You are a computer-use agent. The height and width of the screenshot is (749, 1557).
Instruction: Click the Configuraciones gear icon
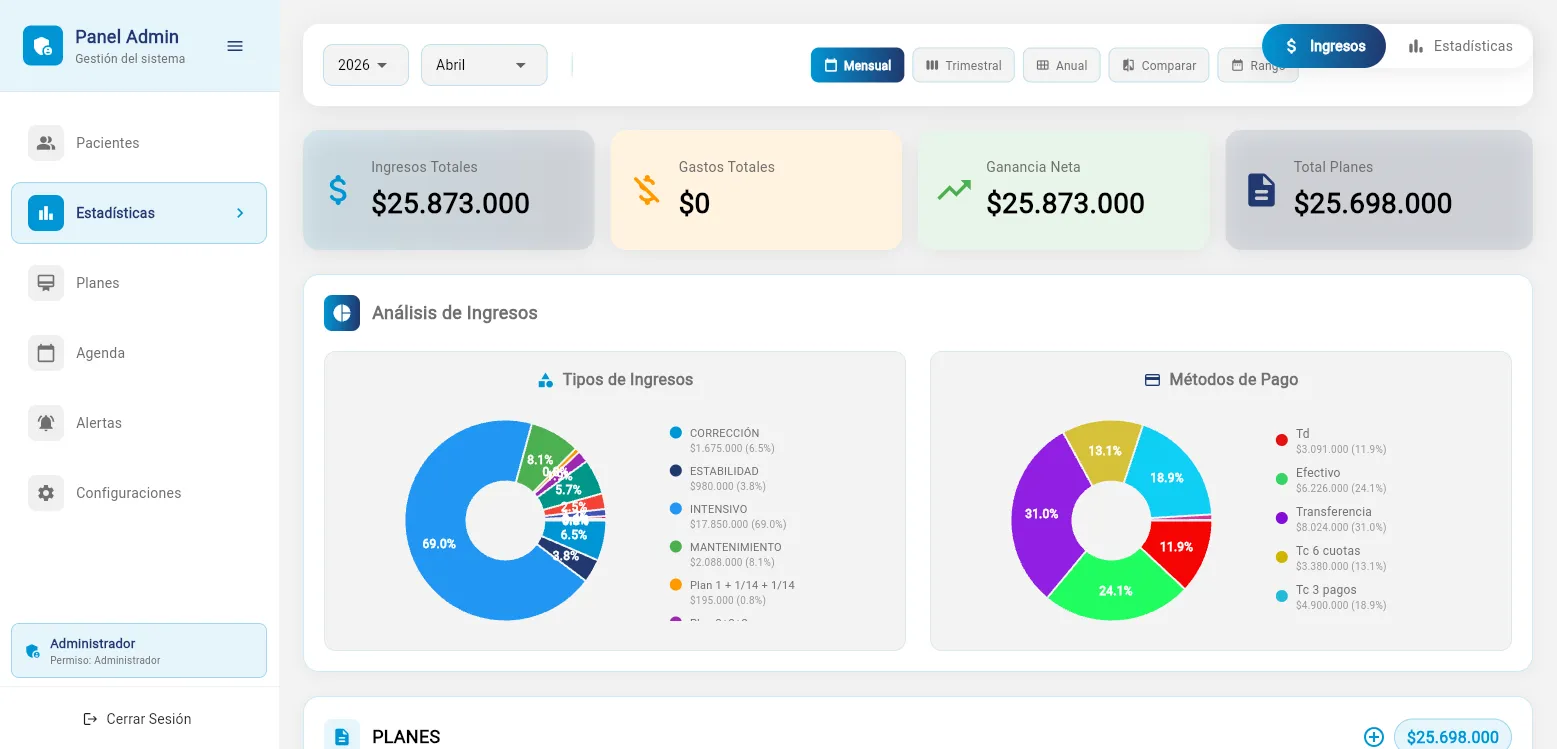[46, 493]
